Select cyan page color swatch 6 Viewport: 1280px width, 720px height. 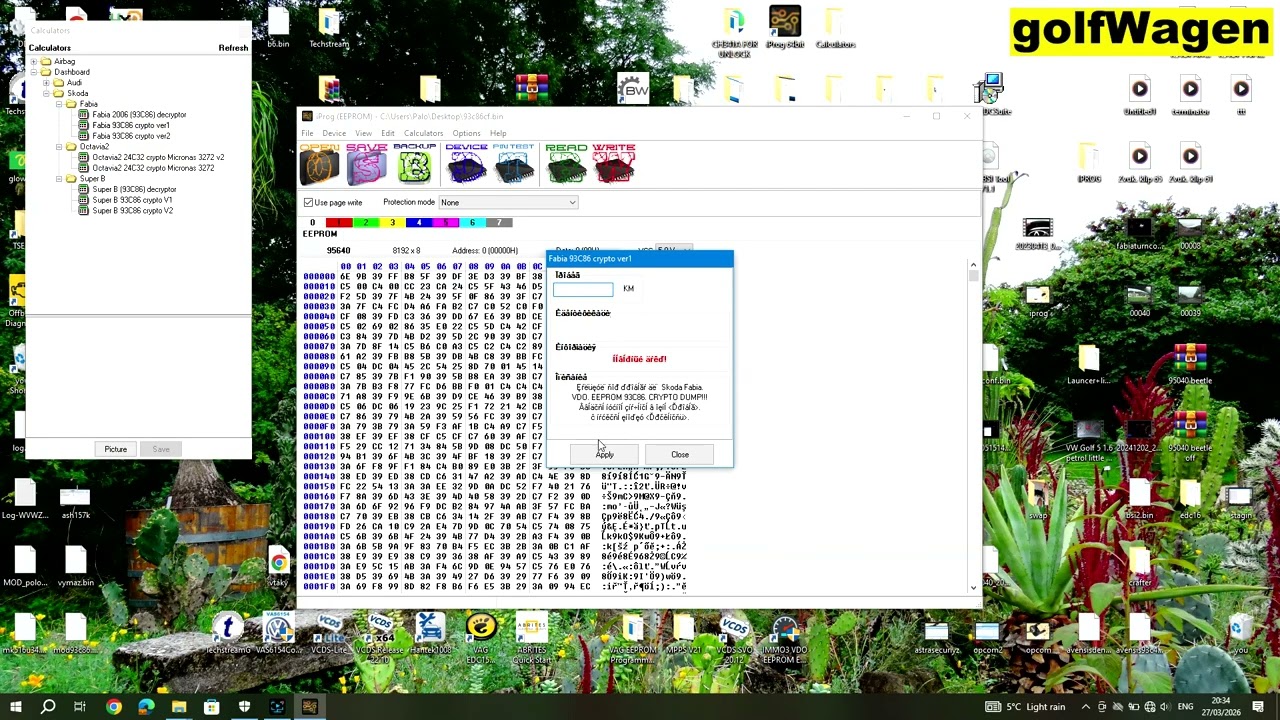pos(472,223)
